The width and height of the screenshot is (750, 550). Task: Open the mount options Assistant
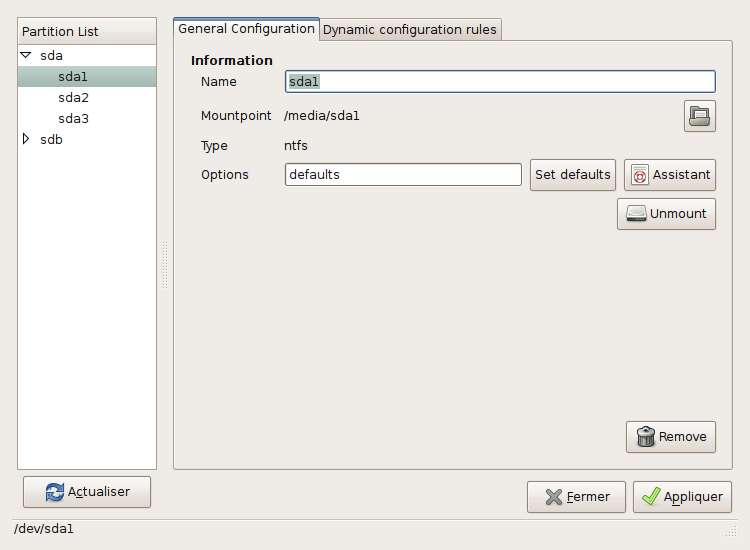[670, 175]
